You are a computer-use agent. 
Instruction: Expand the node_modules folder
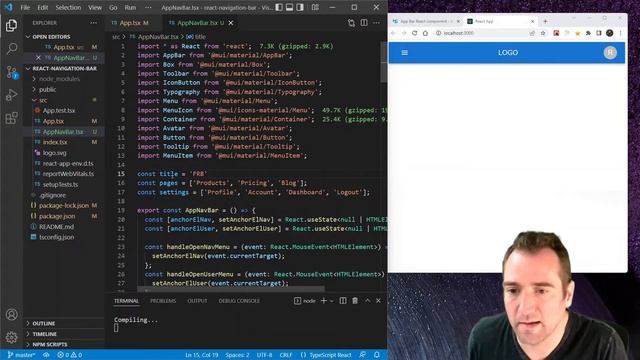pos(59,79)
